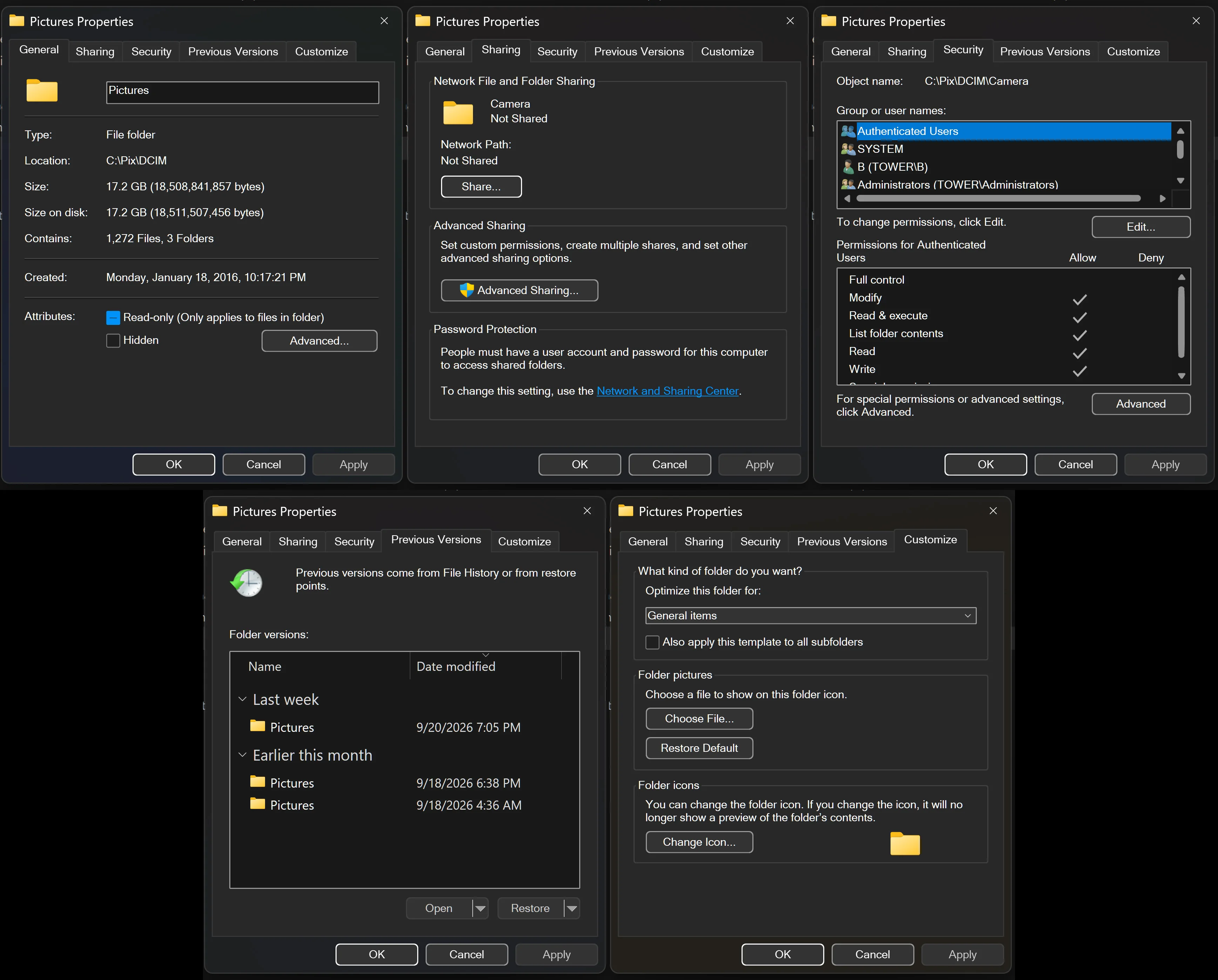1218x980 pixels.
Task: Collapse the Last week group
Action: pos(242,699)
